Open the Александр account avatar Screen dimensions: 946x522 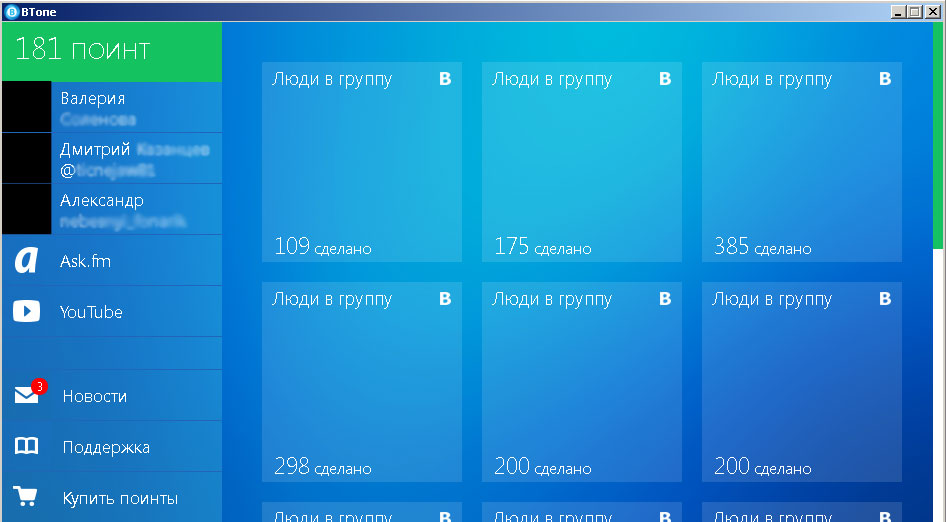pos(27,209)
